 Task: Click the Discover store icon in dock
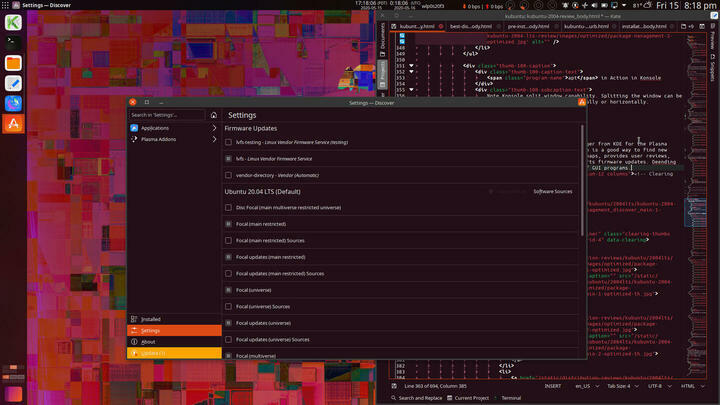(x=13, y=124)
